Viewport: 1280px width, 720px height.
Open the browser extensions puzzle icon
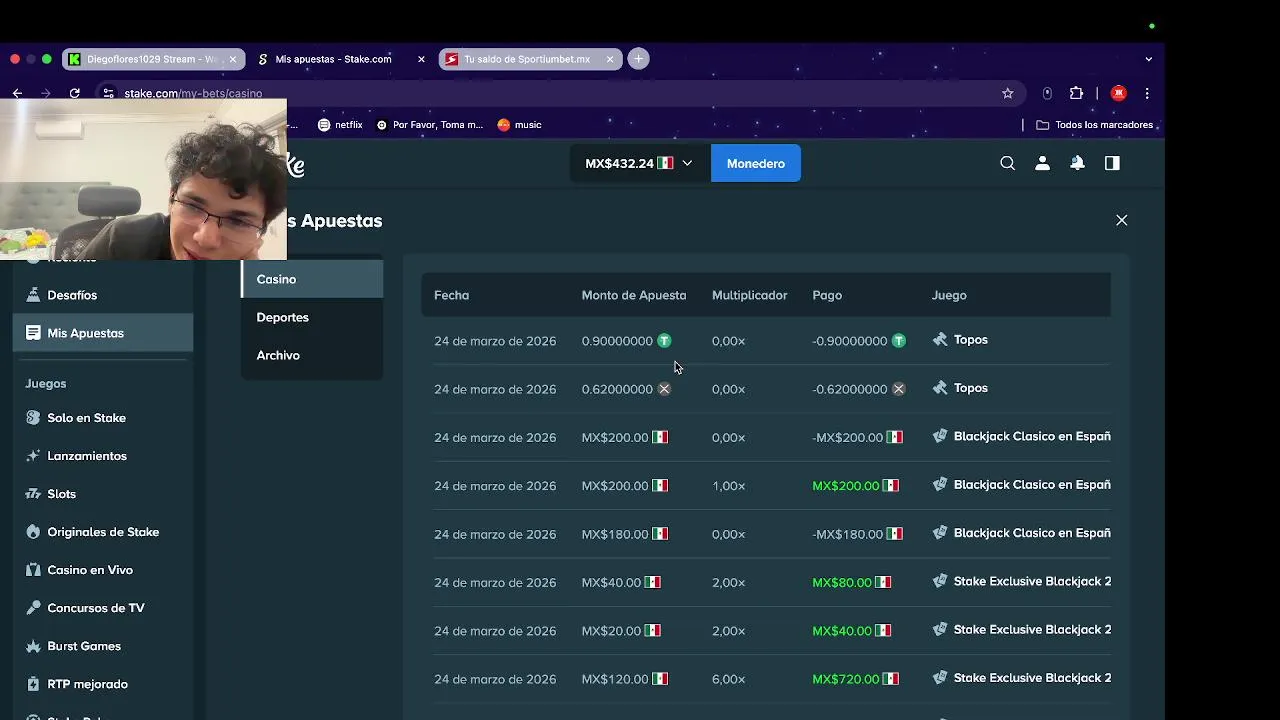[x=1076, y=93]
